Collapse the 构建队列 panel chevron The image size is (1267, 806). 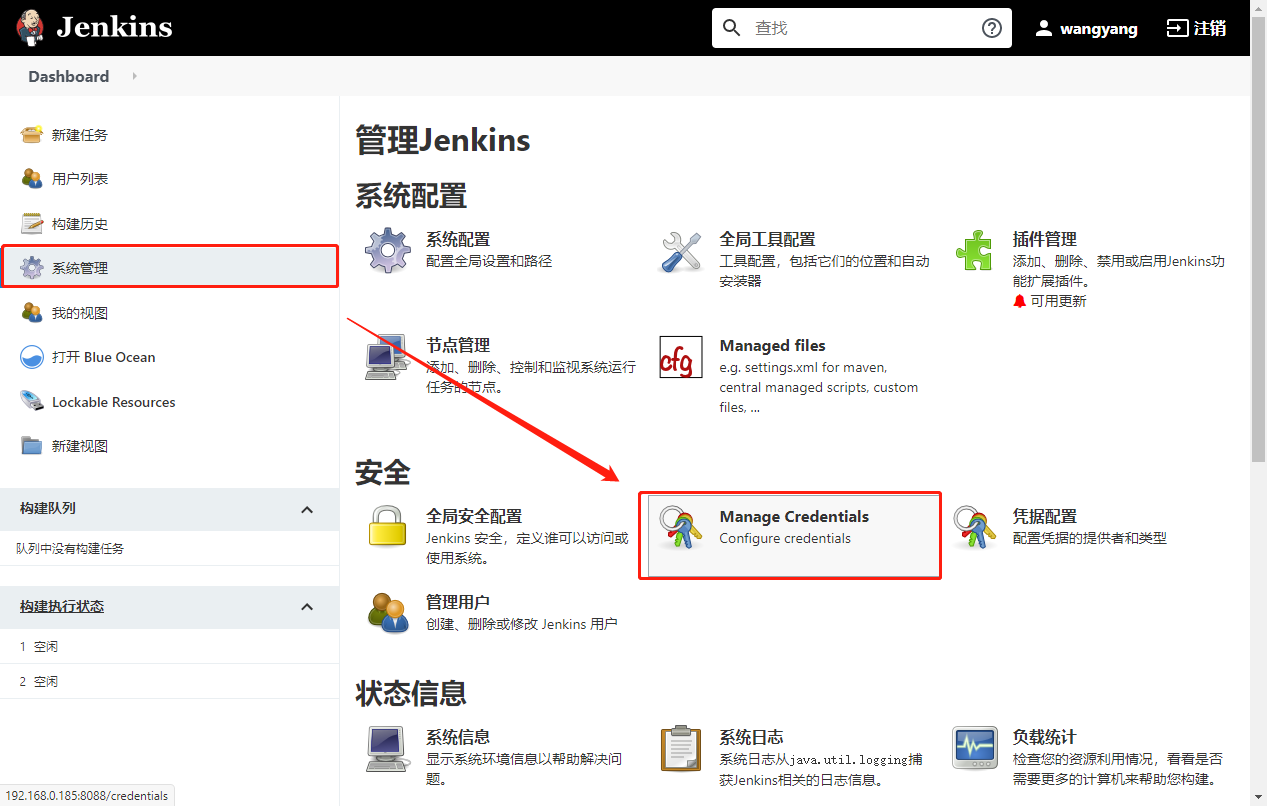[307, 509]
